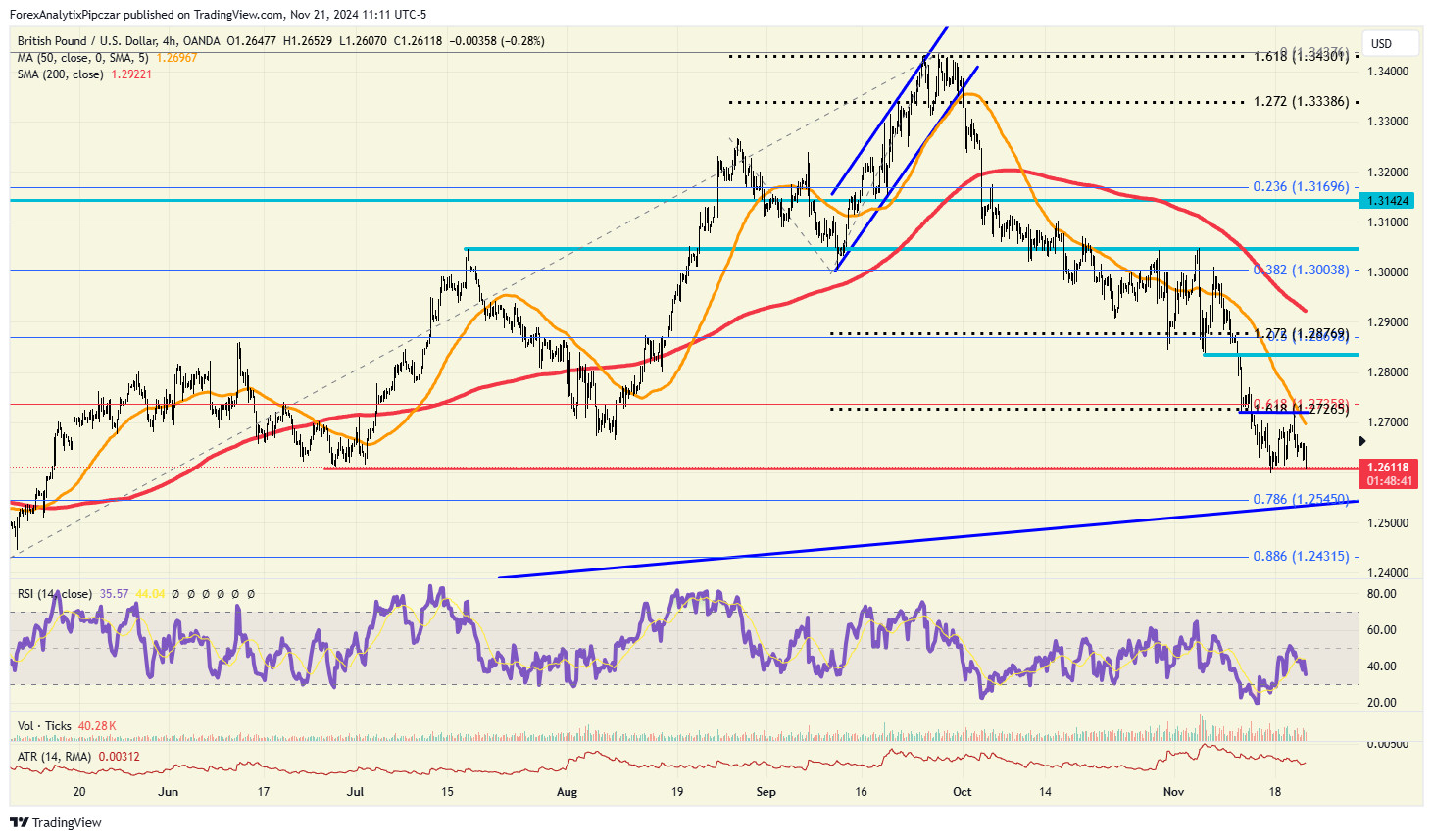
Task: Click the RSI 60.00 axis value
Action: coord(1382,630)
